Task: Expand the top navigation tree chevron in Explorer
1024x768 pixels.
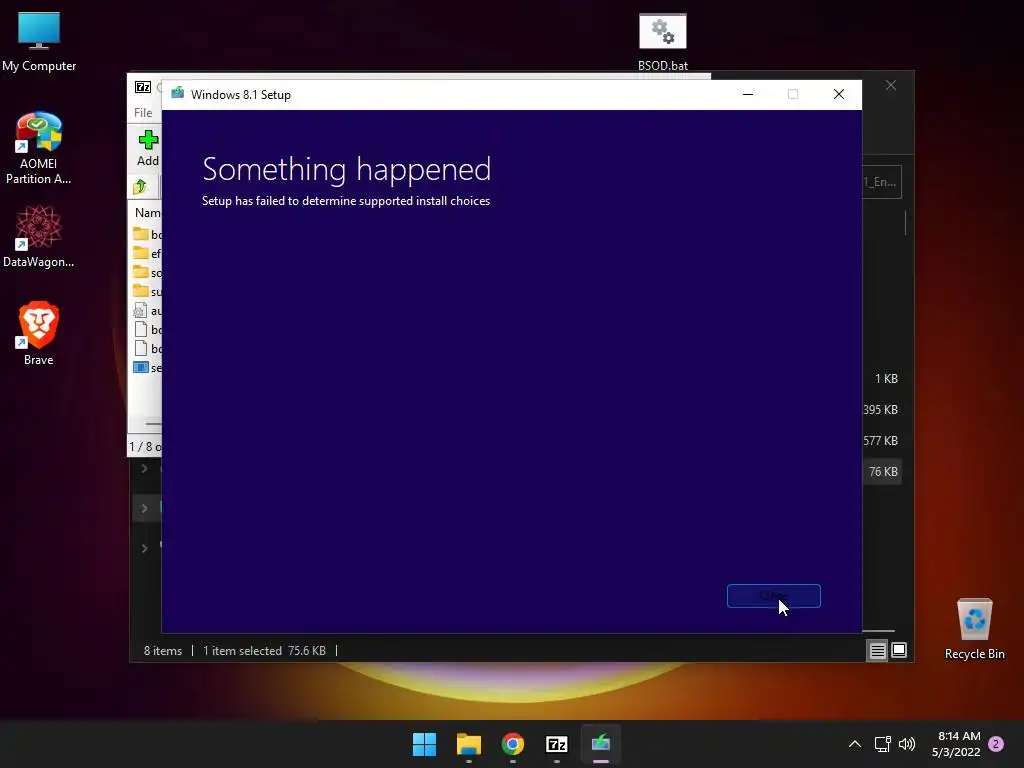Action: pos(144,468)
